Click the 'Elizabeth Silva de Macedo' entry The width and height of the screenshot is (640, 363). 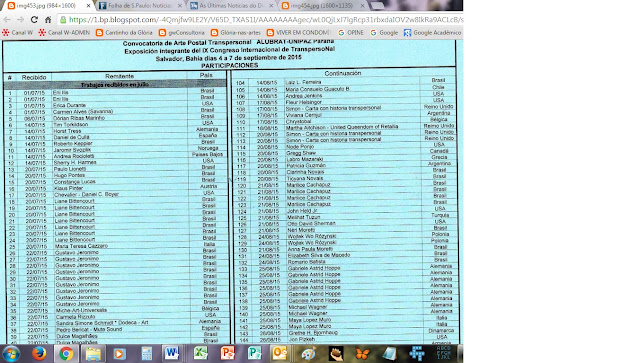319,255
